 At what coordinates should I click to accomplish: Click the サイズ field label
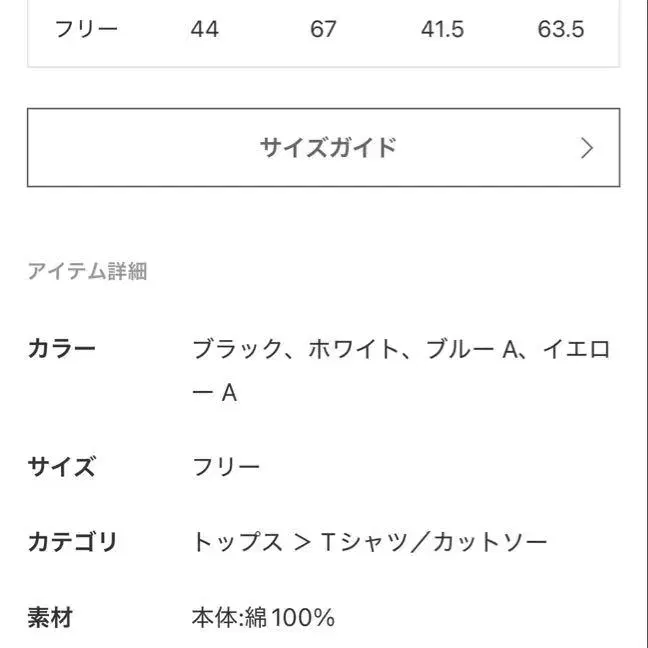61,467
